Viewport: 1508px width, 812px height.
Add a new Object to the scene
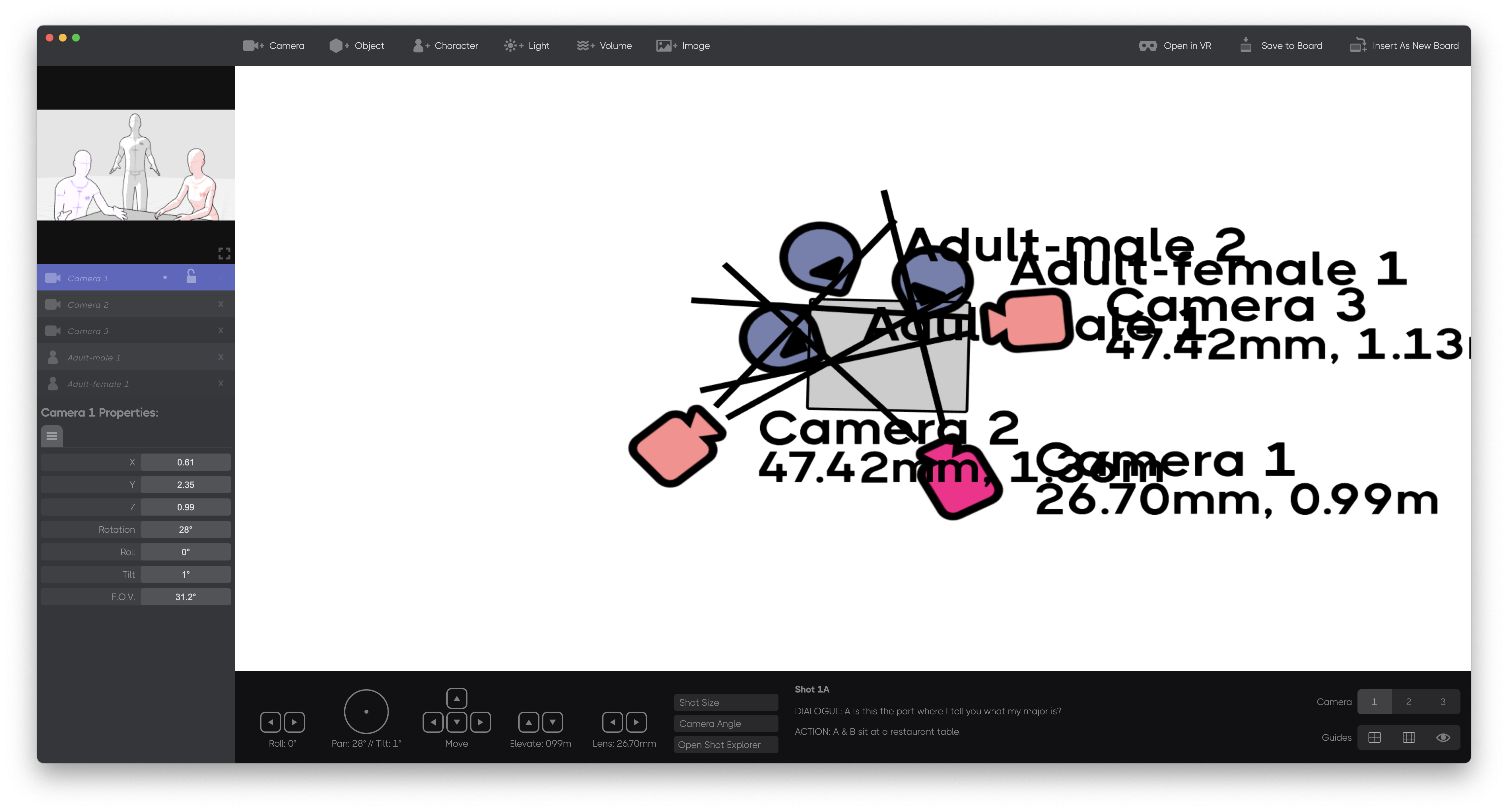pyautogui.click(x=357, y=46)
